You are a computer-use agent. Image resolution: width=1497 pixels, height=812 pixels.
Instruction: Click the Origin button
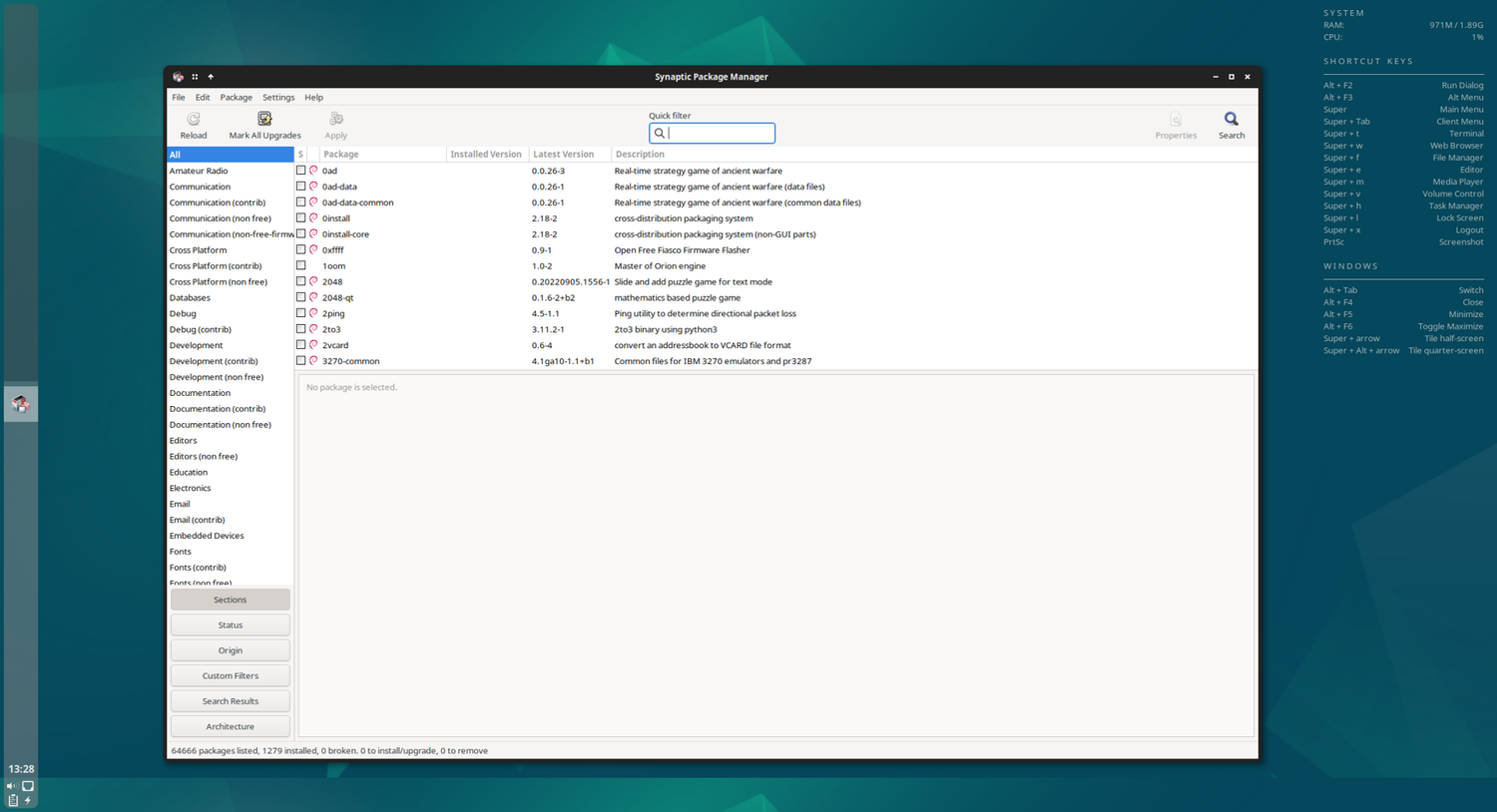tap(231, 650)
